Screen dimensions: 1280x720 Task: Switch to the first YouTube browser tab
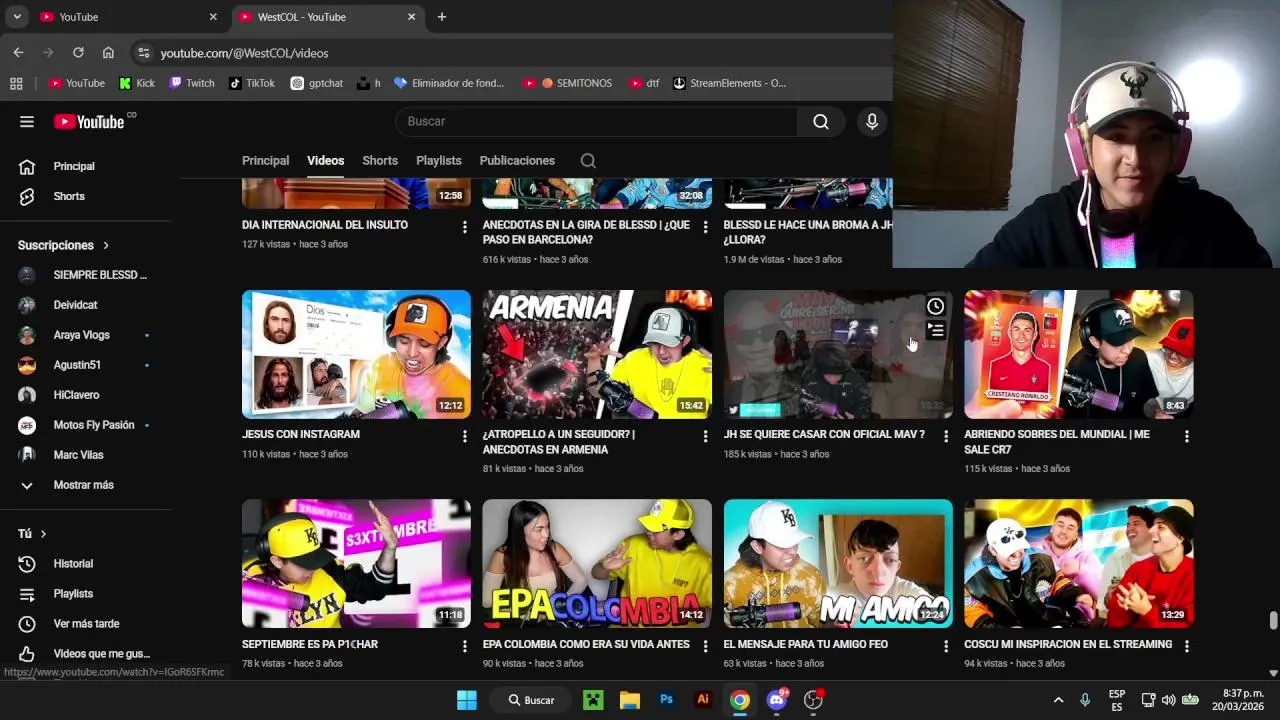(x=128, y=17)
